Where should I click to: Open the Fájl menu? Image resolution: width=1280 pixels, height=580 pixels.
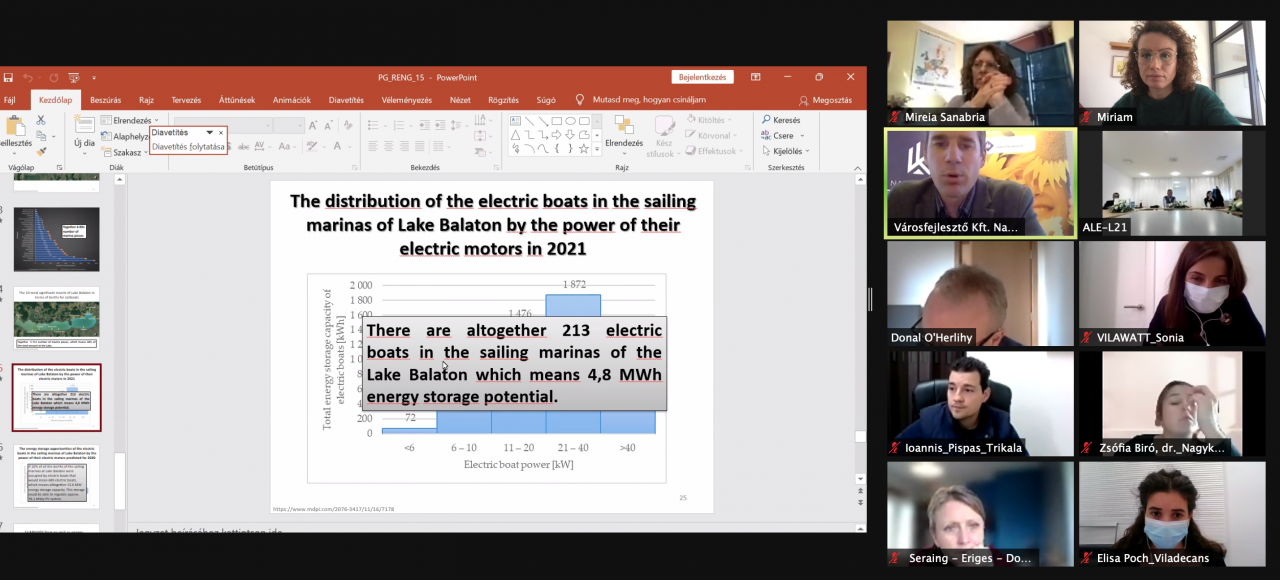click(x=9, y=100)
